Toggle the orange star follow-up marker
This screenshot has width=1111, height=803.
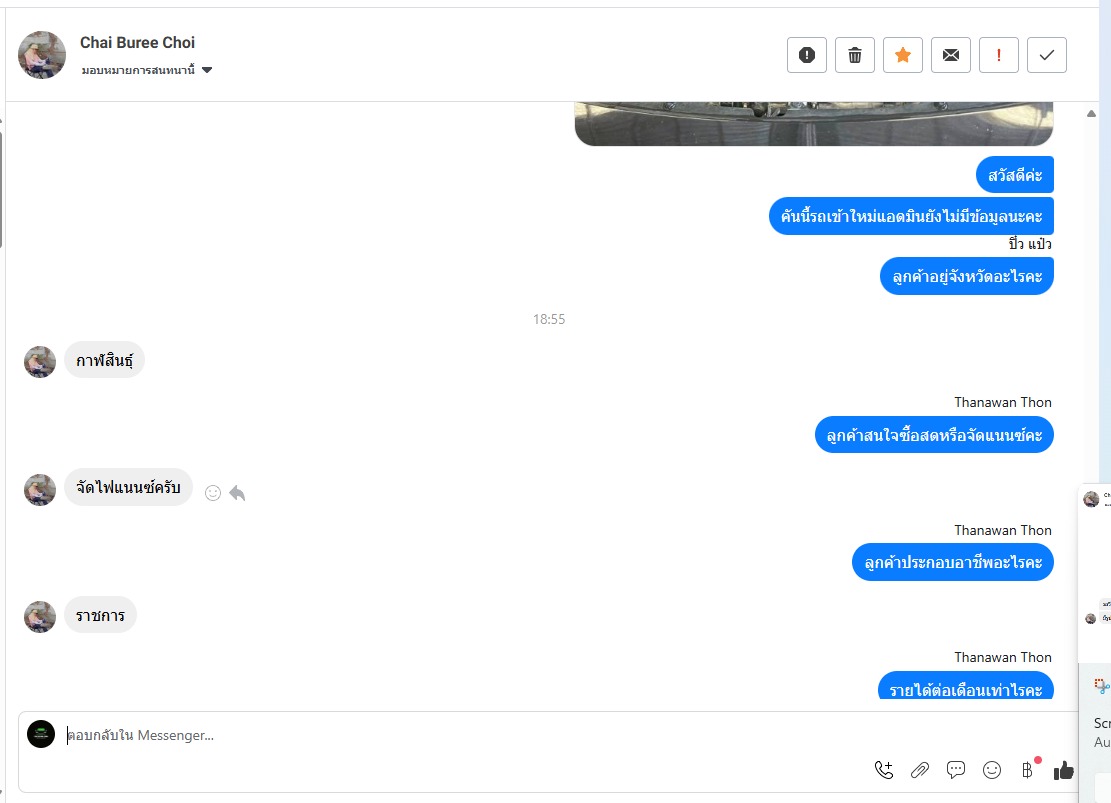click(903, 55)
